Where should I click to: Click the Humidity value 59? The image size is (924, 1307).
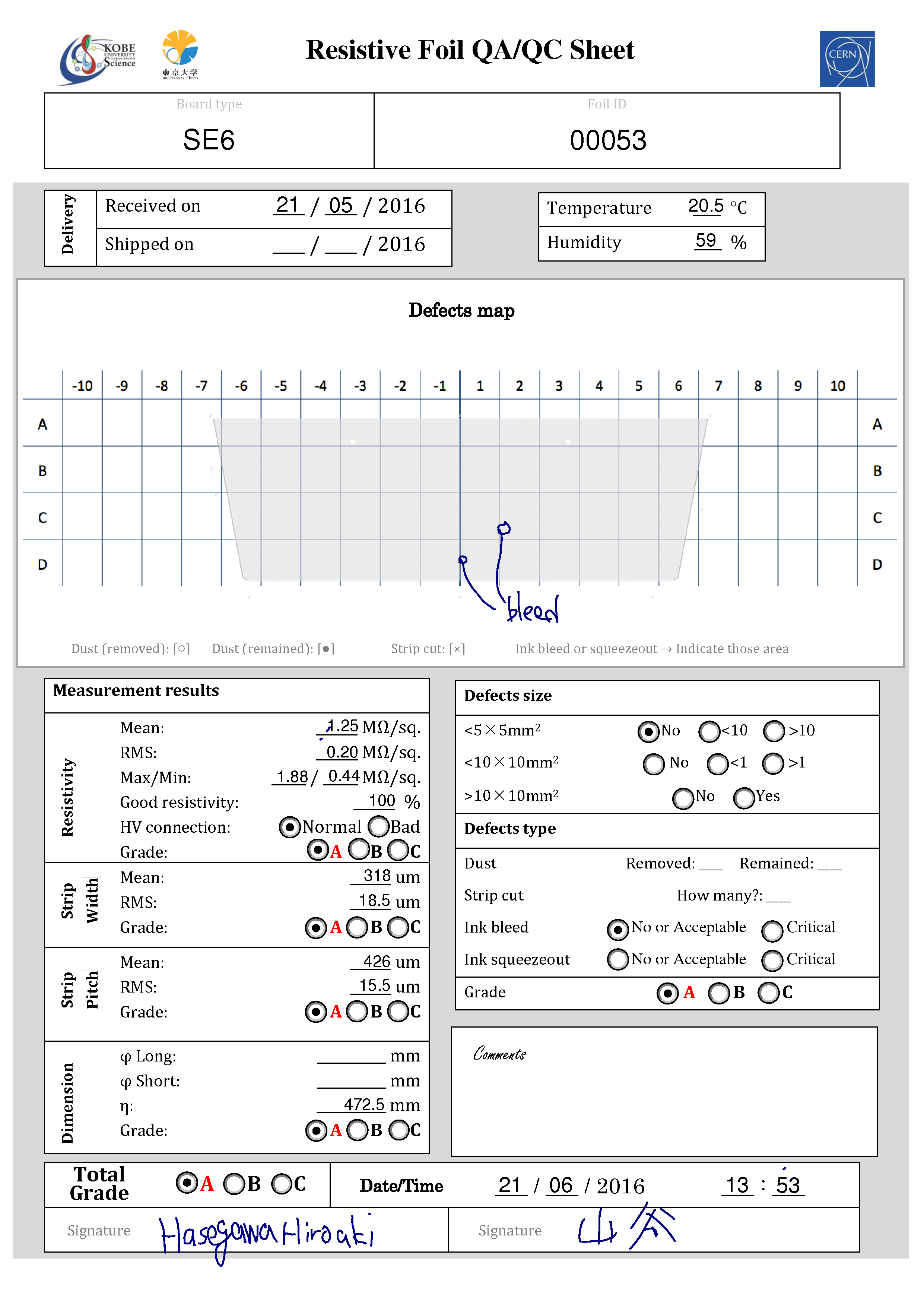coord(706,240)
